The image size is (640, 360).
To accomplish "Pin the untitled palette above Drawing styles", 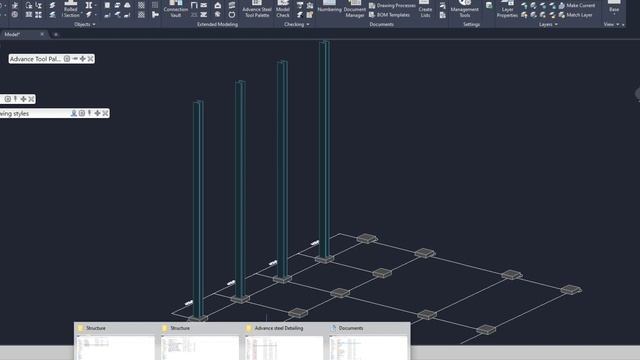I will [x=16, y=99].
